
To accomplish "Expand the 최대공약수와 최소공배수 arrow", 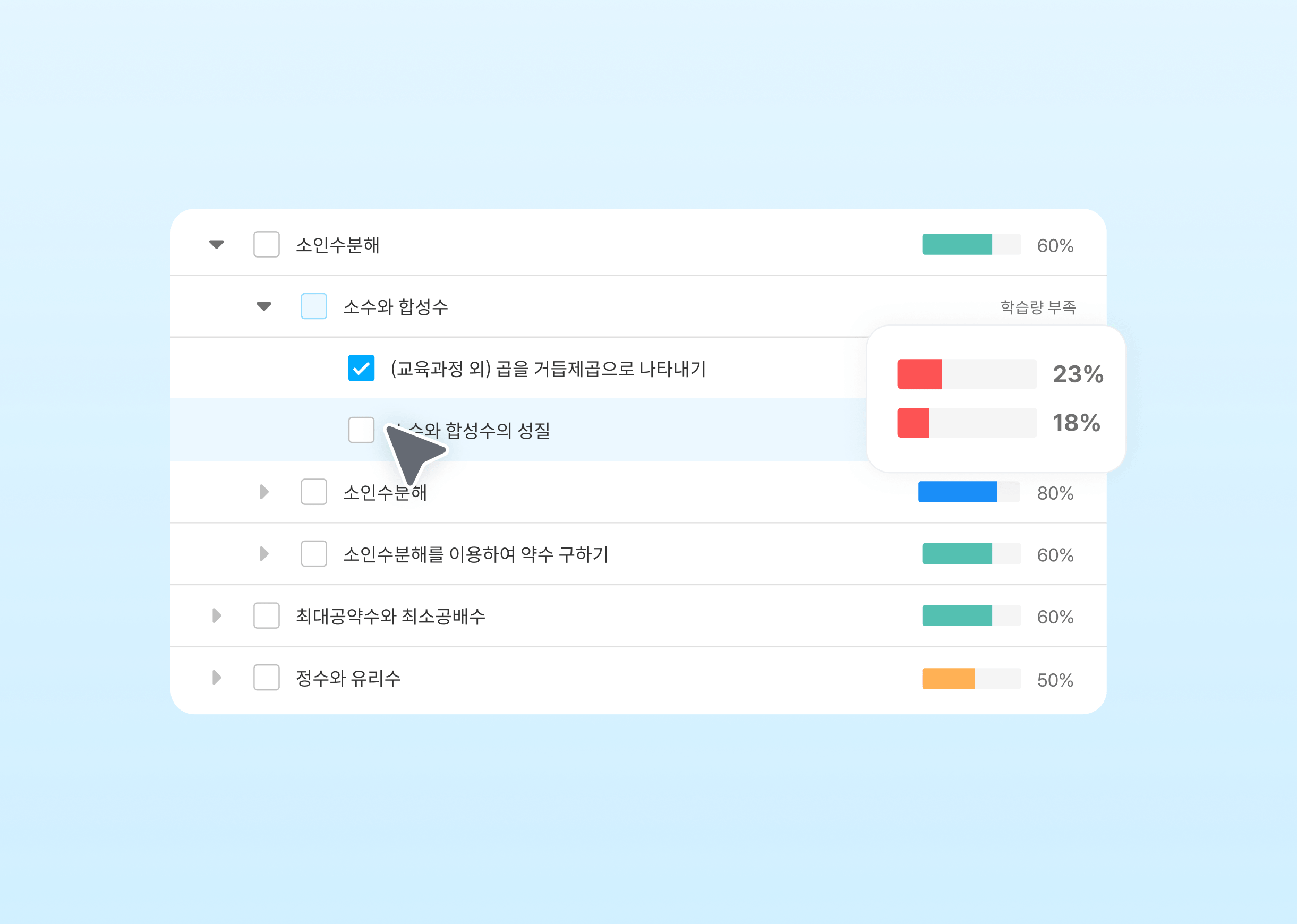I will [216, 615].
